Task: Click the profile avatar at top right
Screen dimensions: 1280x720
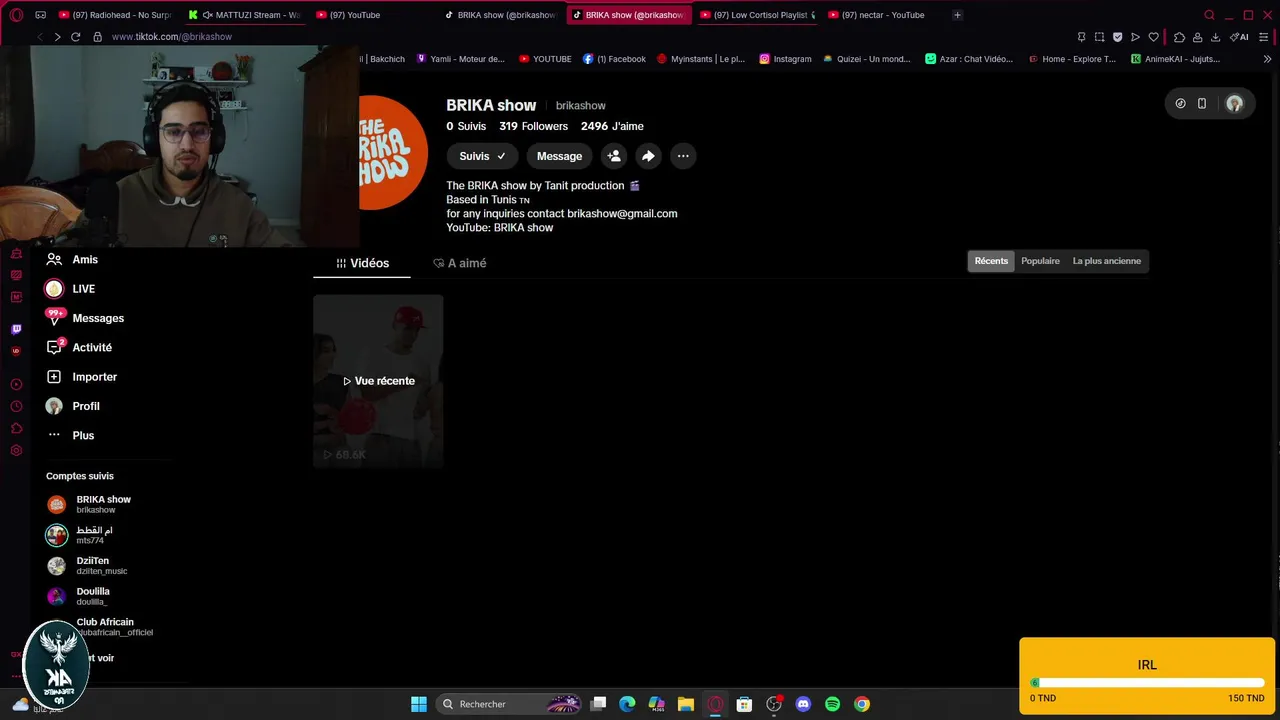Action: (1234, 104)
